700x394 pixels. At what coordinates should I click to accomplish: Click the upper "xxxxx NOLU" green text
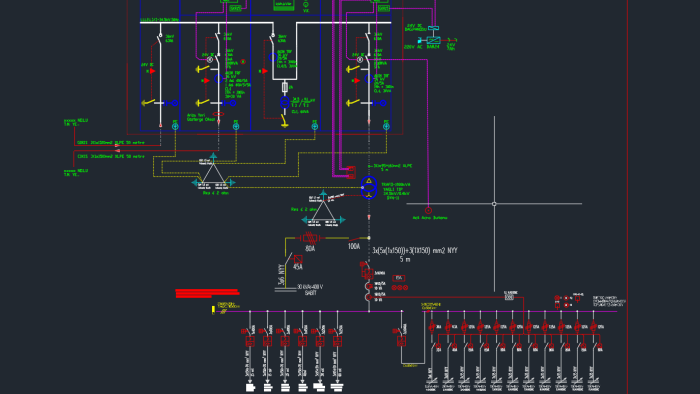pyautogui.click(x=76, y=120)
